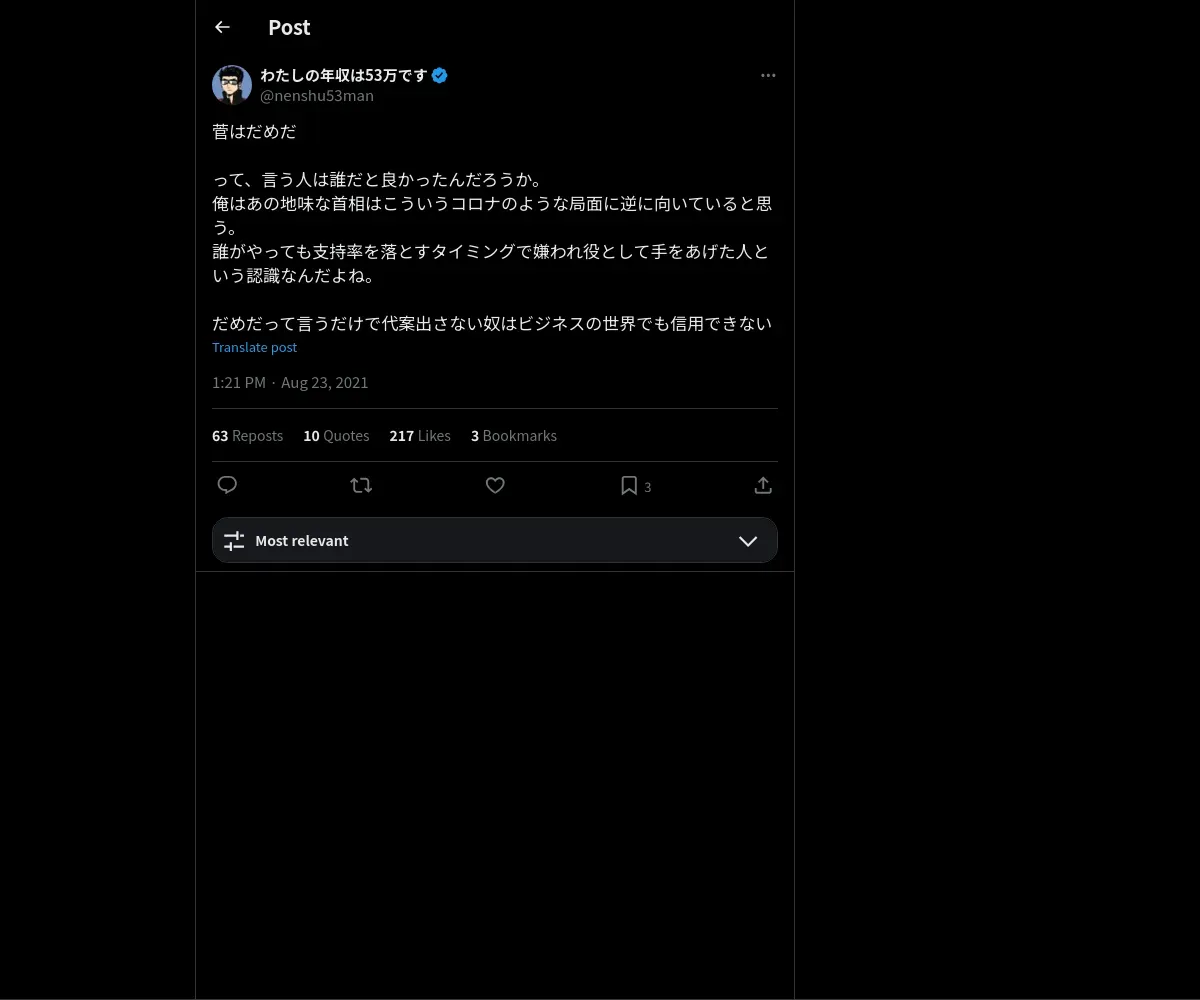
Task: Toggle the bookmark icon on the post
Action: click(x=629, y=485)
